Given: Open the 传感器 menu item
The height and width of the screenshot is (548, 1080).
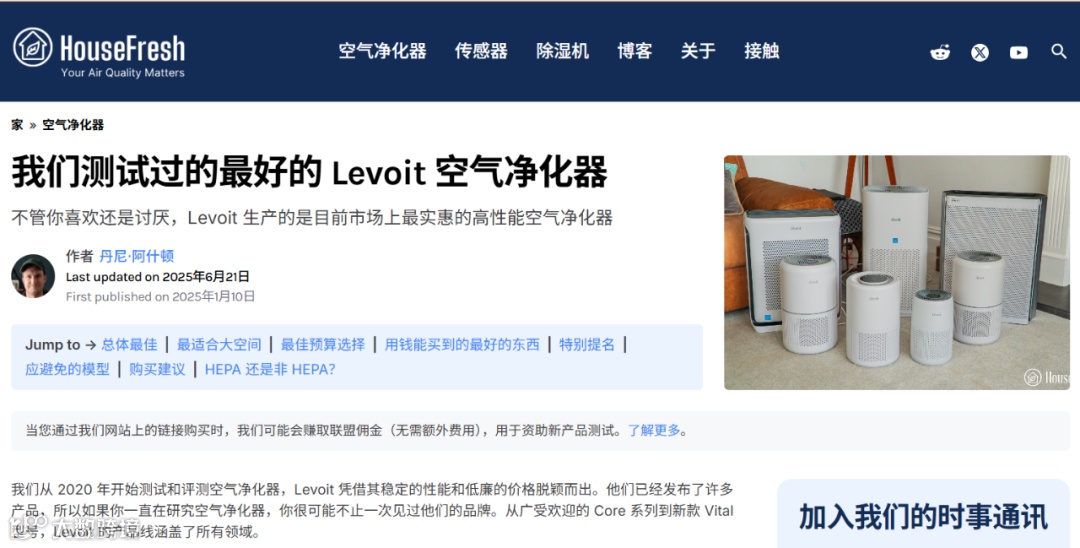Looking at the screenshot, I should pos(481,51).
